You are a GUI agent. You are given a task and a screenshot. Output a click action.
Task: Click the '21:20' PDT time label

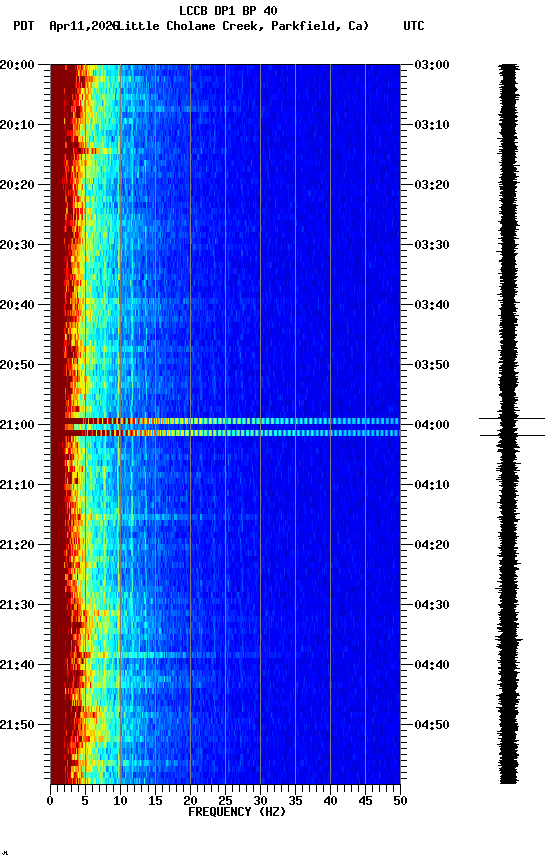click(x=17, y=545)
